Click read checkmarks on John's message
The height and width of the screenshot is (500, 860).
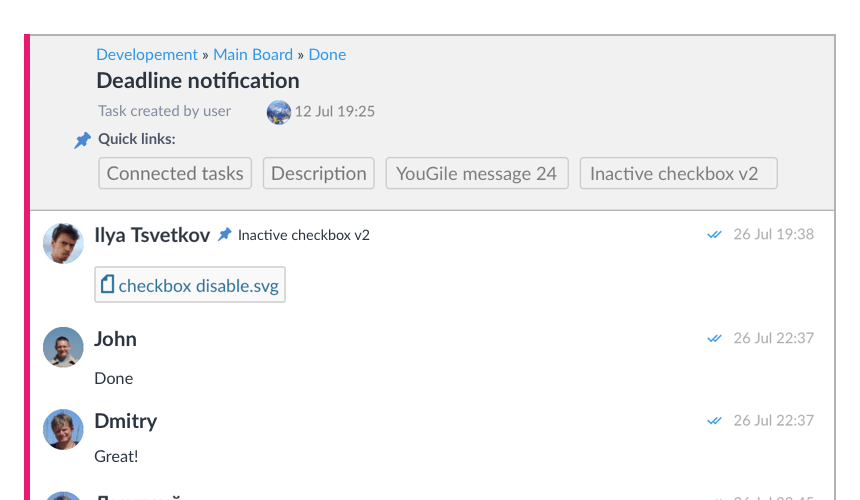pos(714,338)
